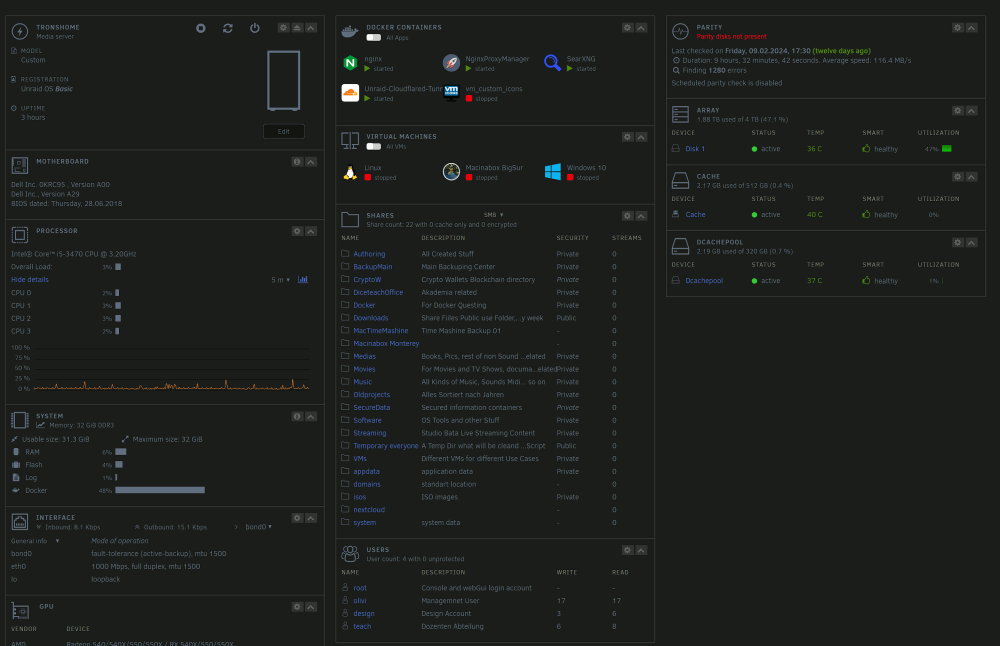Open the nginx container icon

(x=350, y=62)
